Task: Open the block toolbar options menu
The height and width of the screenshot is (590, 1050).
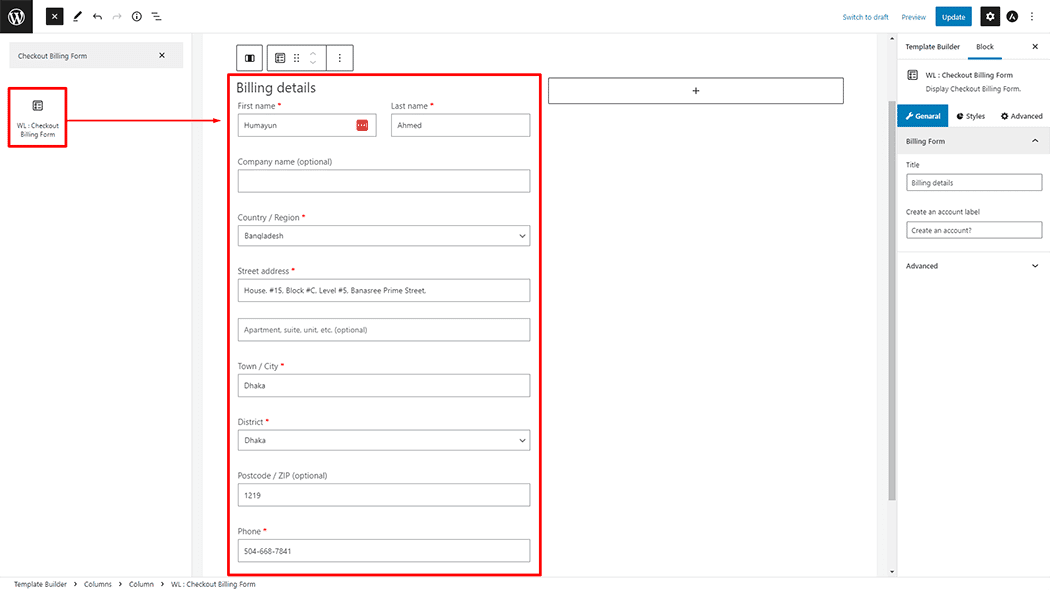Action: [339, 58]
